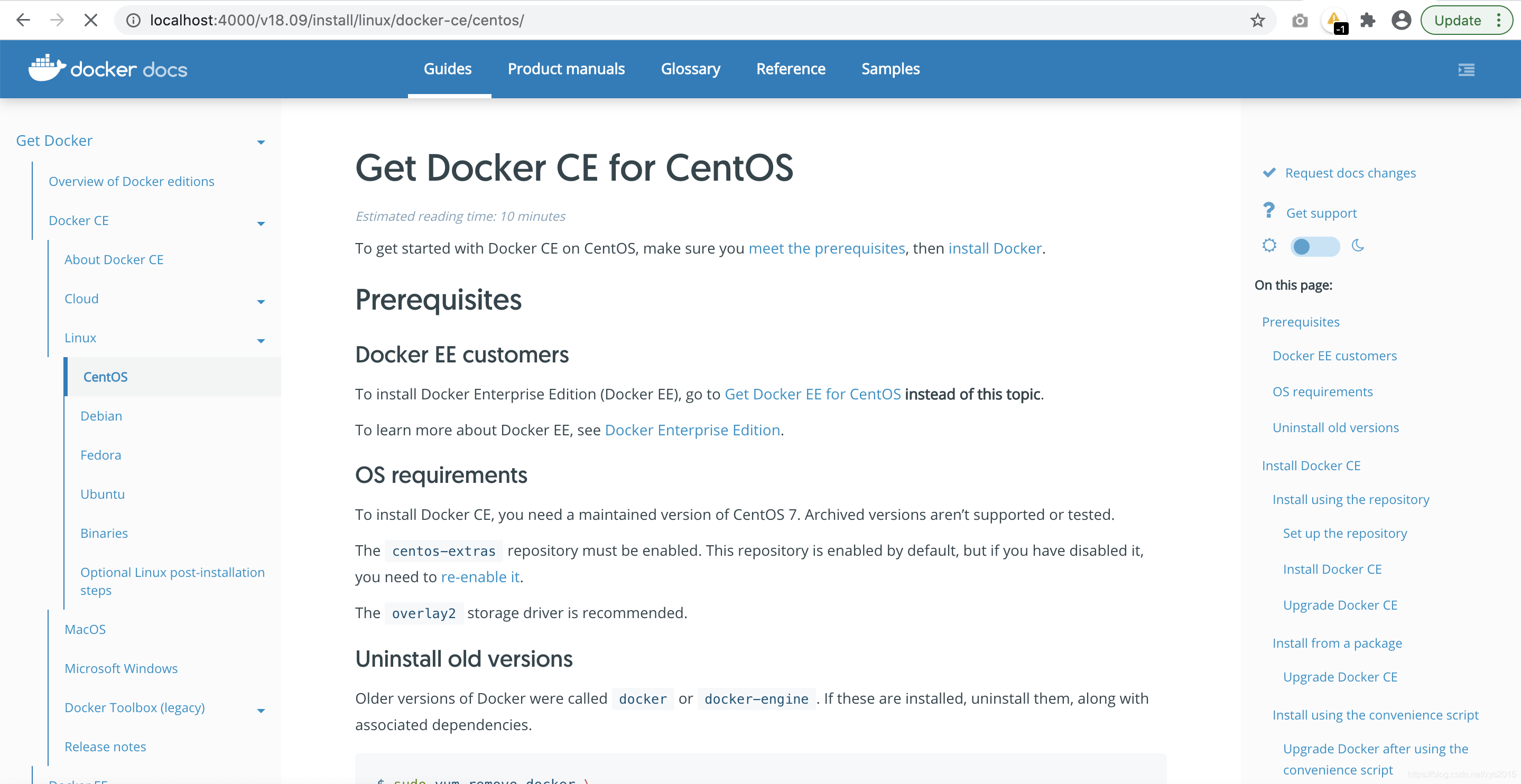Select MacOS in sidebar
This screenshot has width=1521, height=784.
(x=85, y=629)
